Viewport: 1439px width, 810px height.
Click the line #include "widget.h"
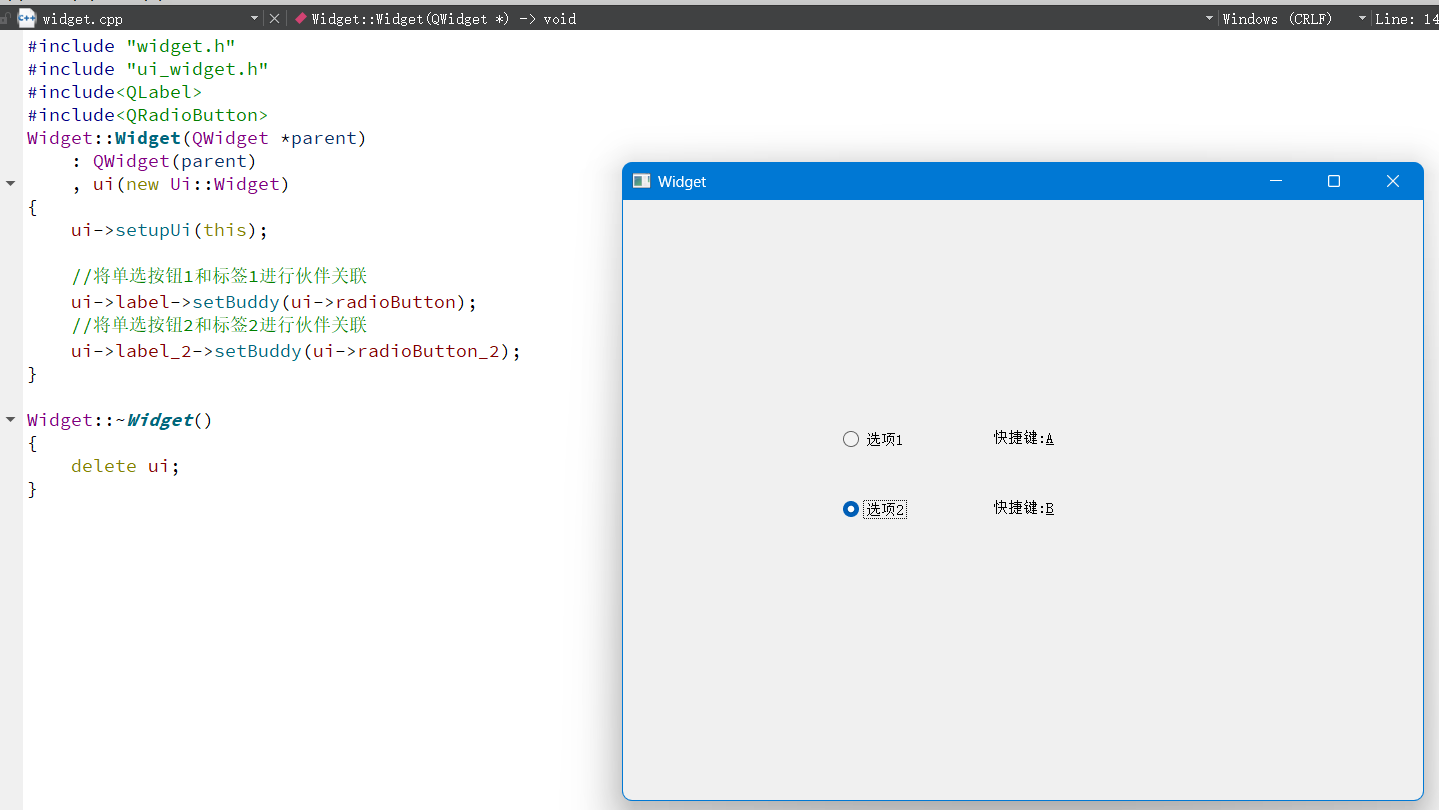point(131,46)
